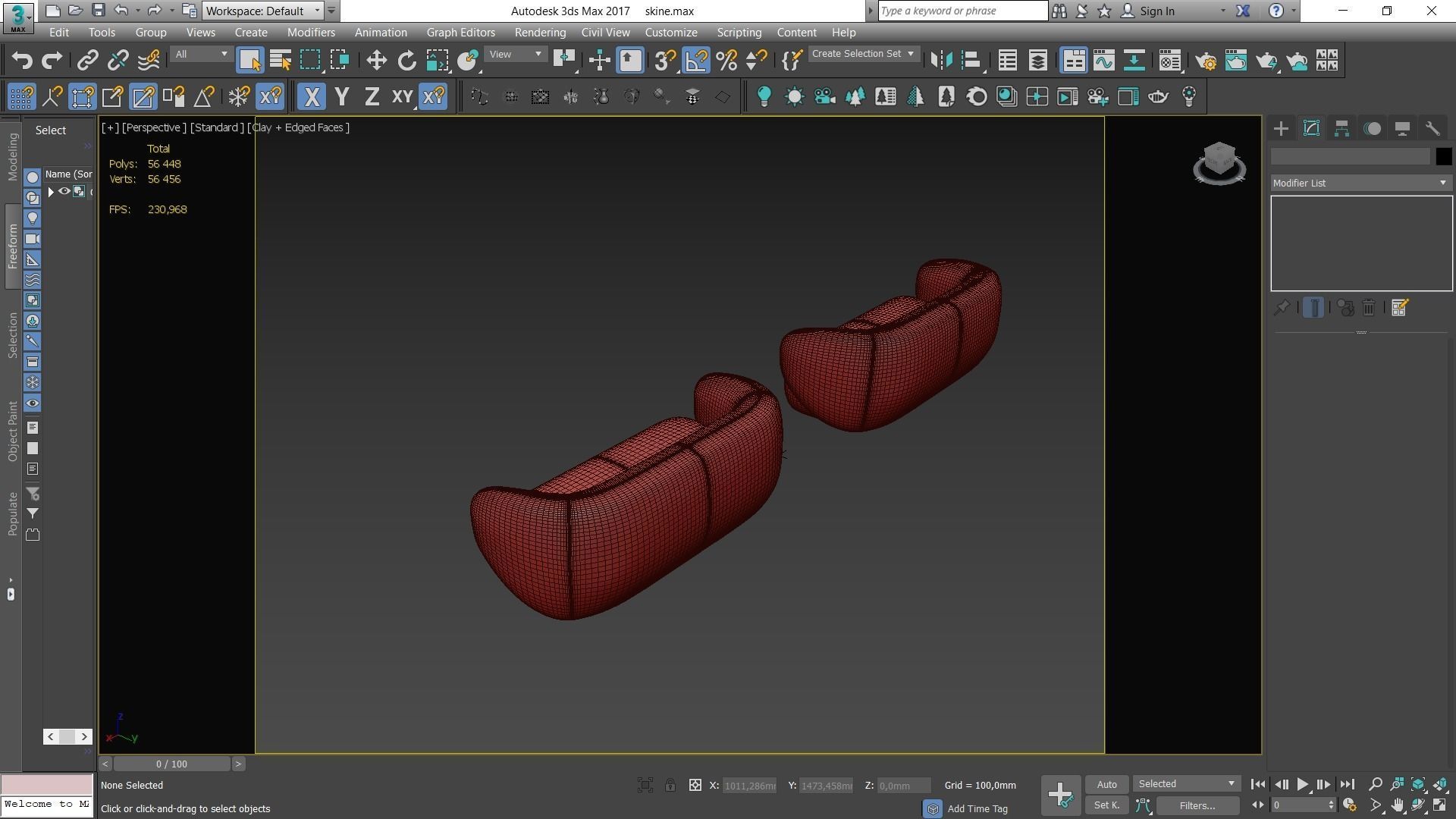Click Add Time Tag
This screenshot has height=819, width=1456.
click(x=977, y=808)
